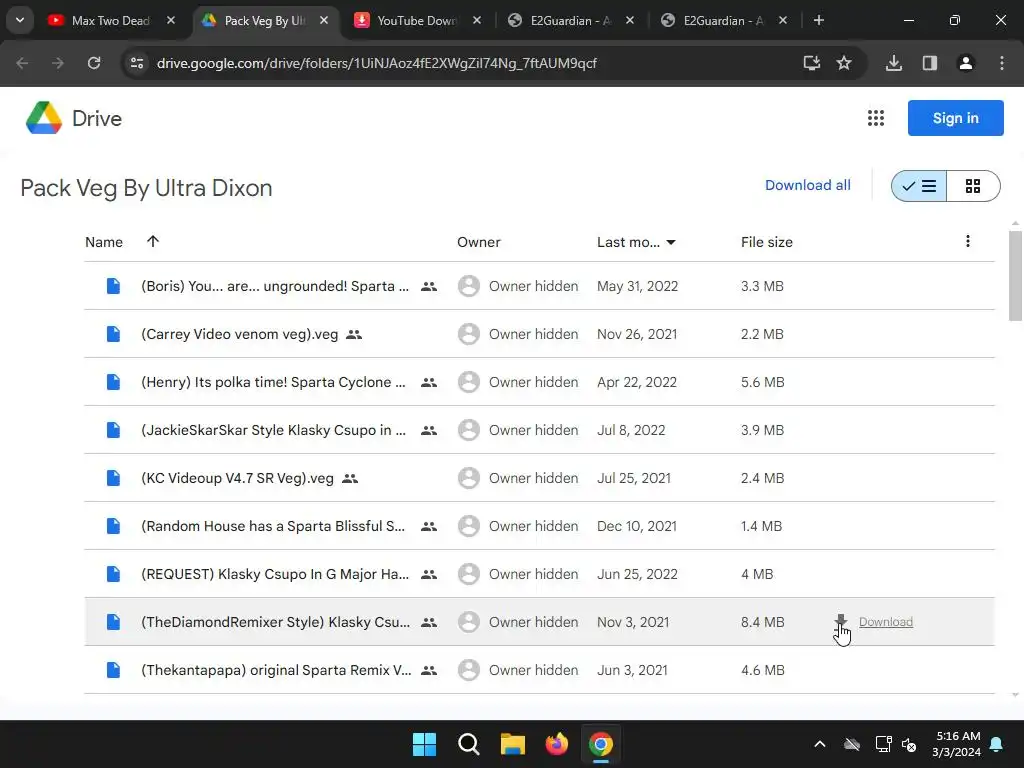Click the file icon for (REQUEST) Klasky Csupo row
The height and width of the screenshot is (768, 1024).
click(x=114, y=574)
